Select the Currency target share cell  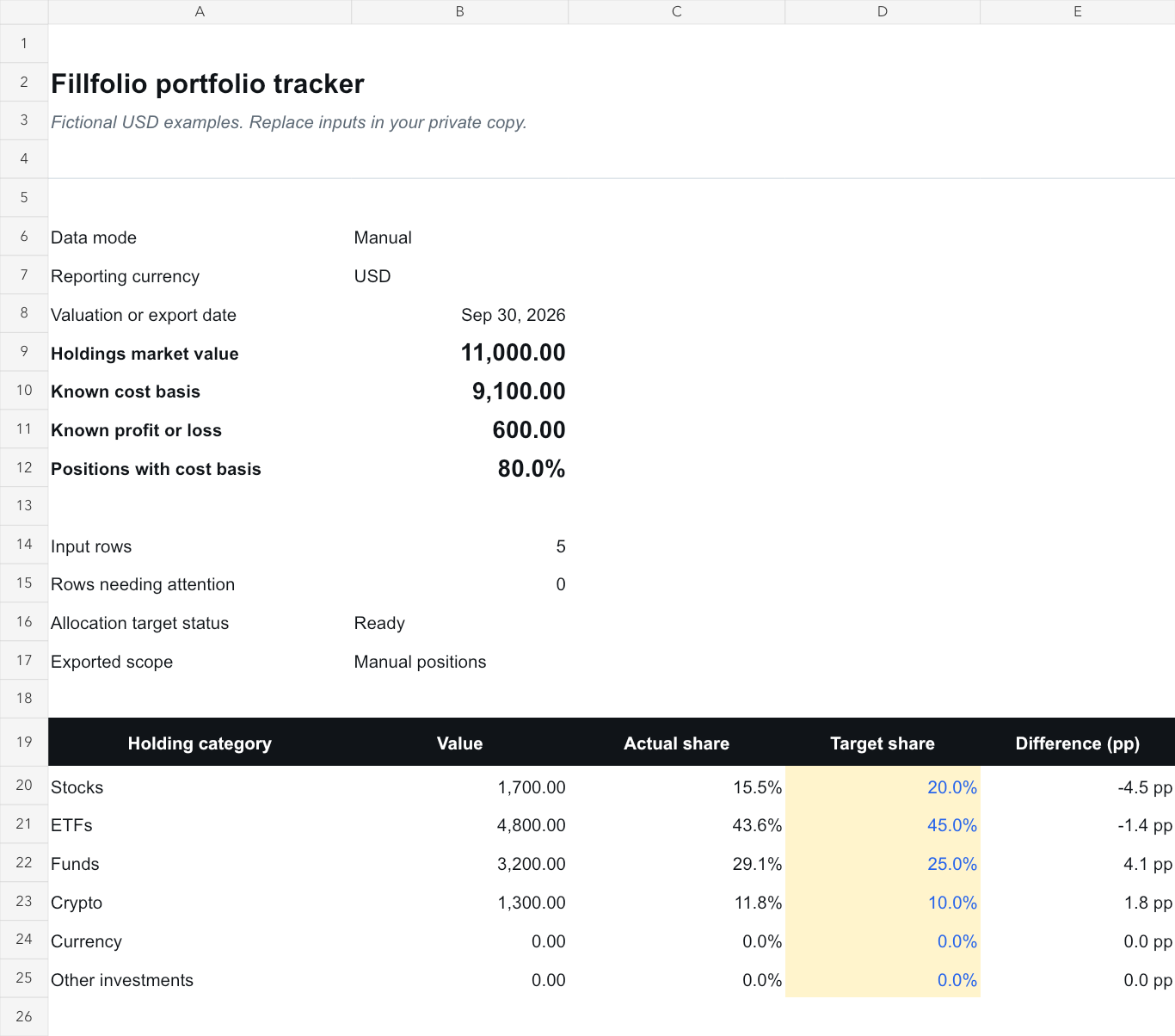[x=883, y=941]
